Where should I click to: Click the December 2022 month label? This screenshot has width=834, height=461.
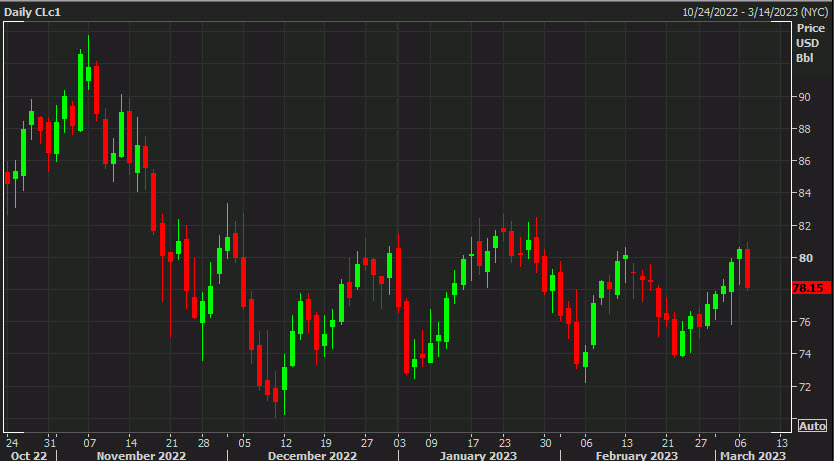pyautogui.click(x=312, y=455)
